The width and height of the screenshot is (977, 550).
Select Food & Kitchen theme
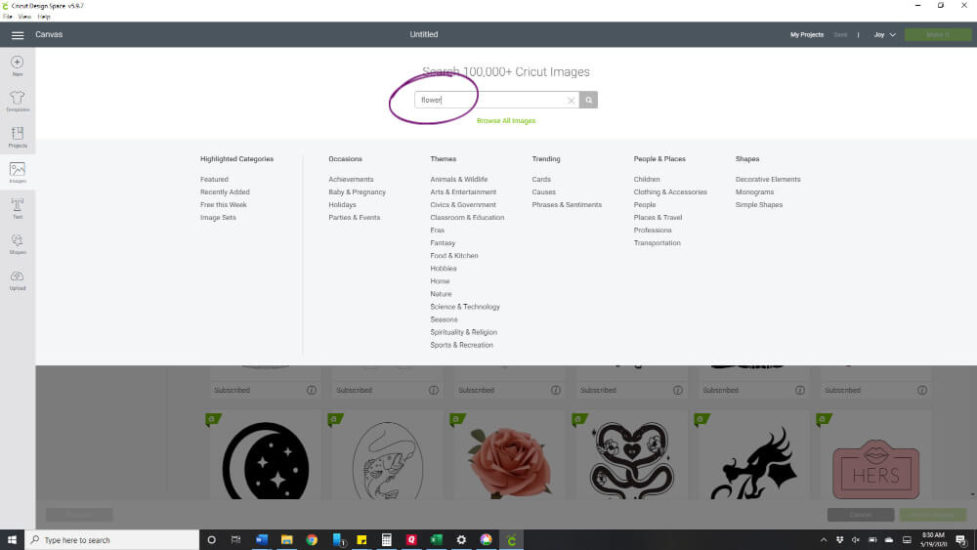tap(454, 256)
